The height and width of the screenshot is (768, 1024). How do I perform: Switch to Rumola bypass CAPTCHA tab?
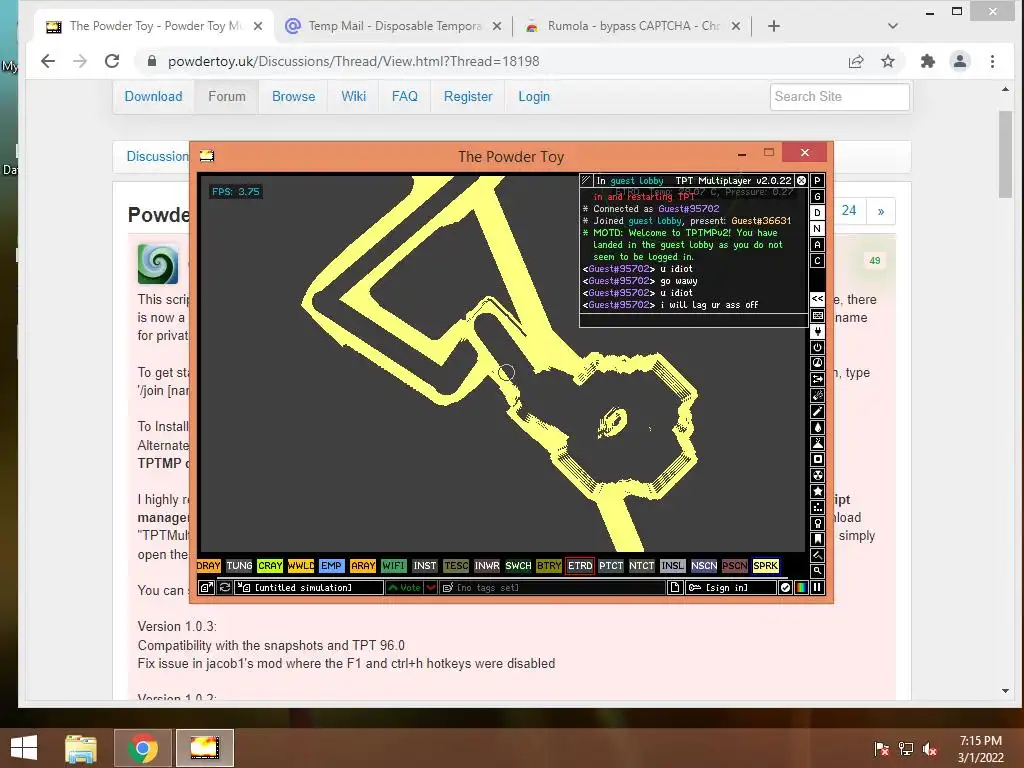(x=632, y=26)
